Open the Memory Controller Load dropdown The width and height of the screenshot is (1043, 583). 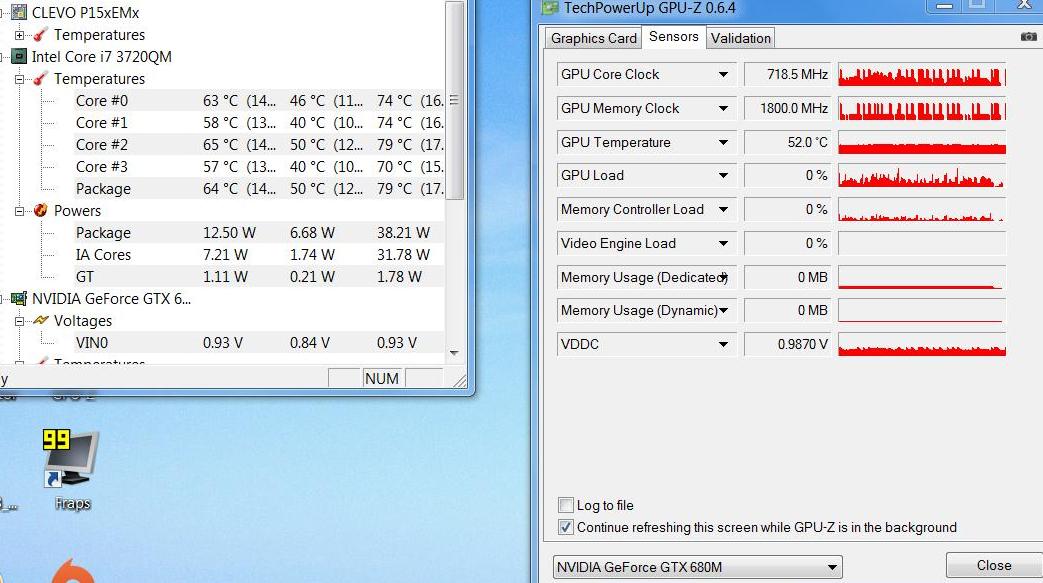coord(723,210)
